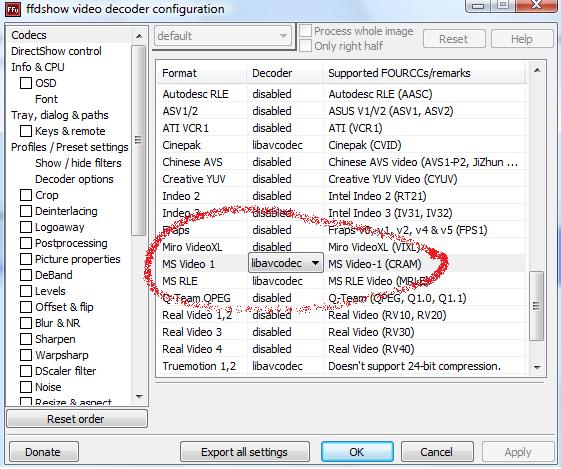Open Tray, dialog & paths page

coord(60,115)
